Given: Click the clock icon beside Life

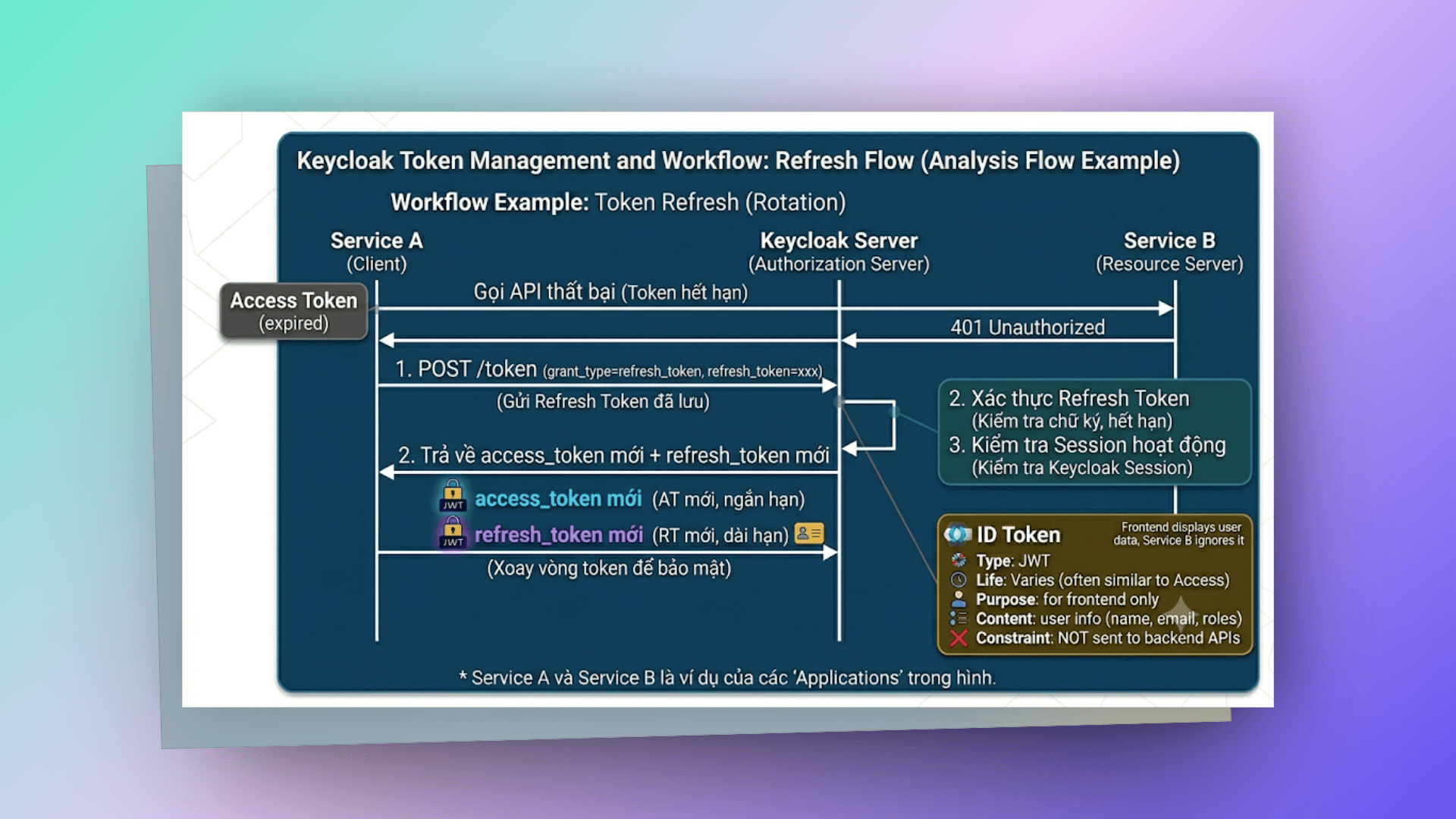Looking at the screenshot, I should pos(959,580).
